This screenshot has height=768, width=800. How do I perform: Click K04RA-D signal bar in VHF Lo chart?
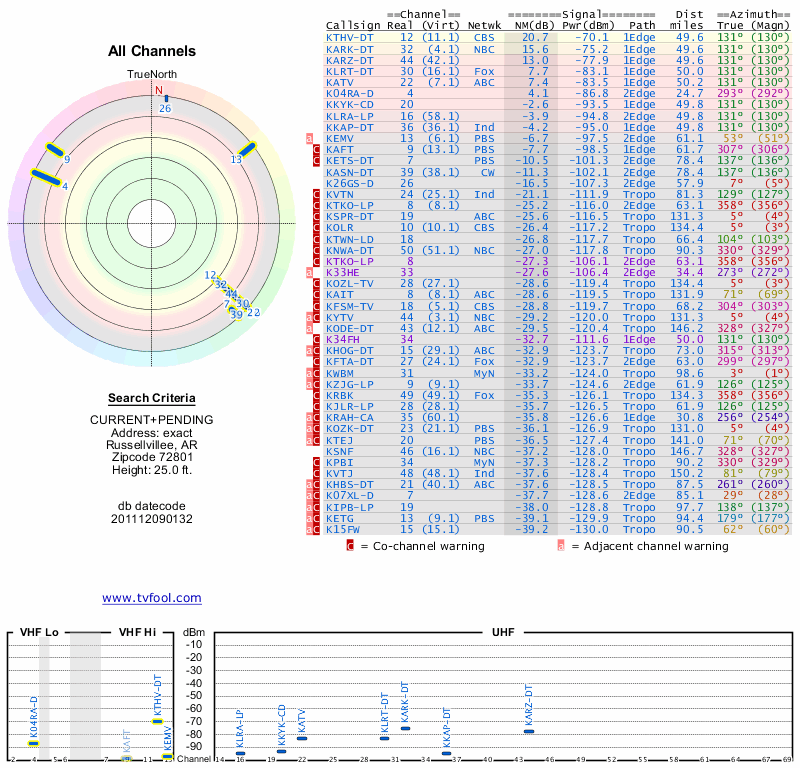click(x=34, y=743)
